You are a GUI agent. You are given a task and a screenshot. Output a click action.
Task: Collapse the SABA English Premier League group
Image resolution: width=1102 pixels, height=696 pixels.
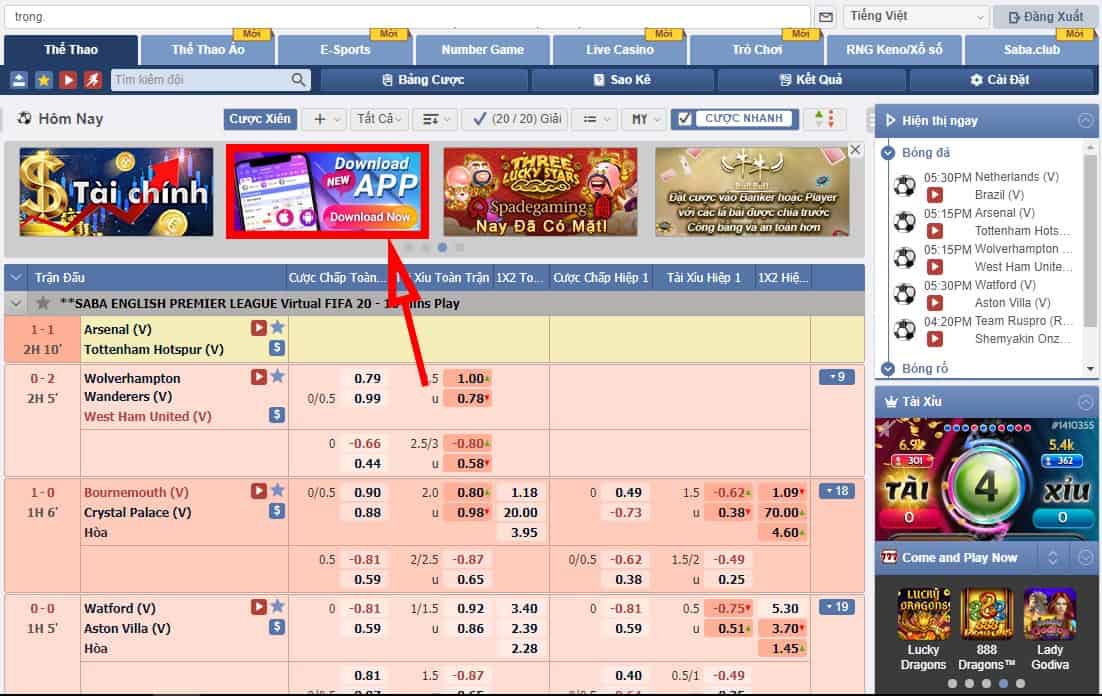click(15, 304)
